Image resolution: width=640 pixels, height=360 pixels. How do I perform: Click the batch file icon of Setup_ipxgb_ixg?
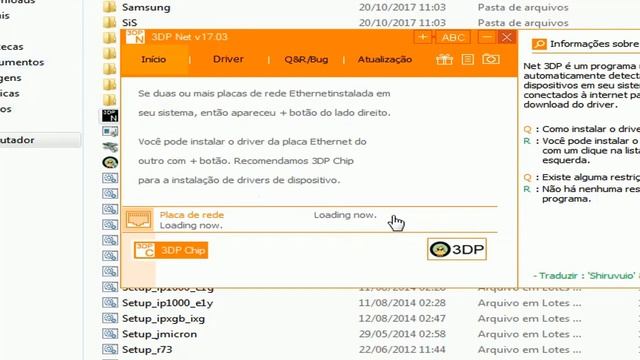110,318
